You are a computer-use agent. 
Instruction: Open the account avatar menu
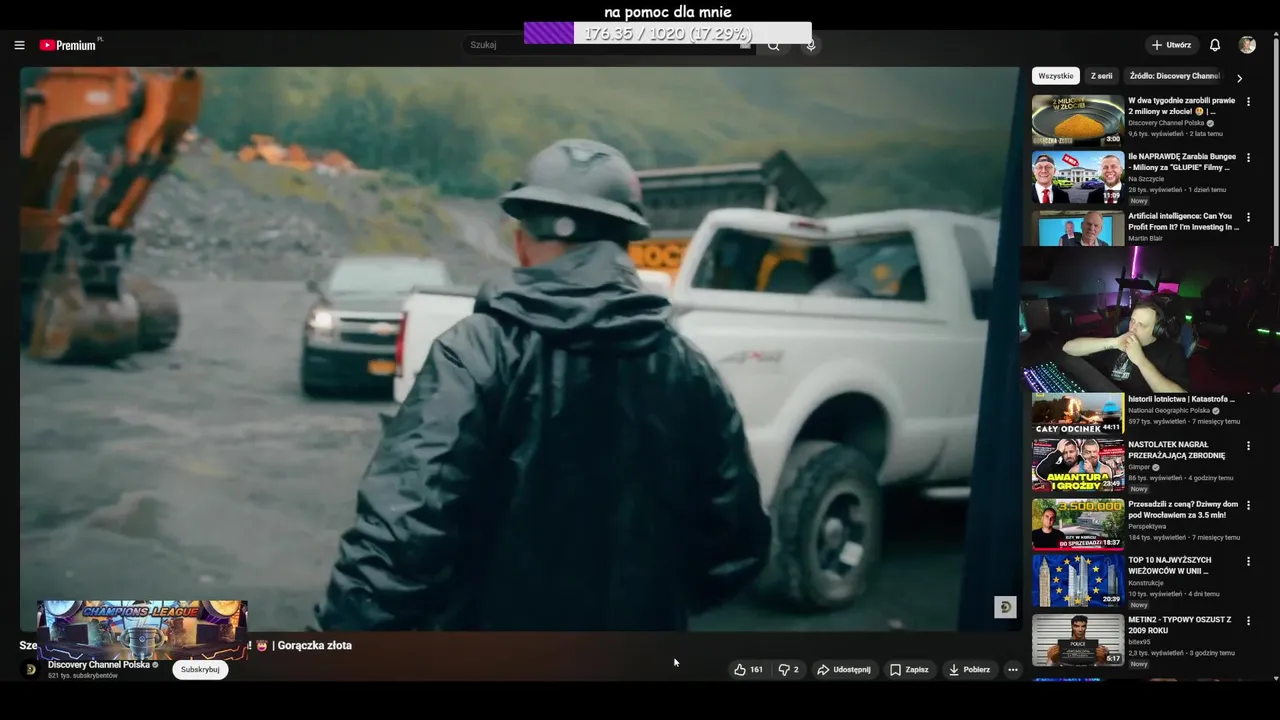1247,45
